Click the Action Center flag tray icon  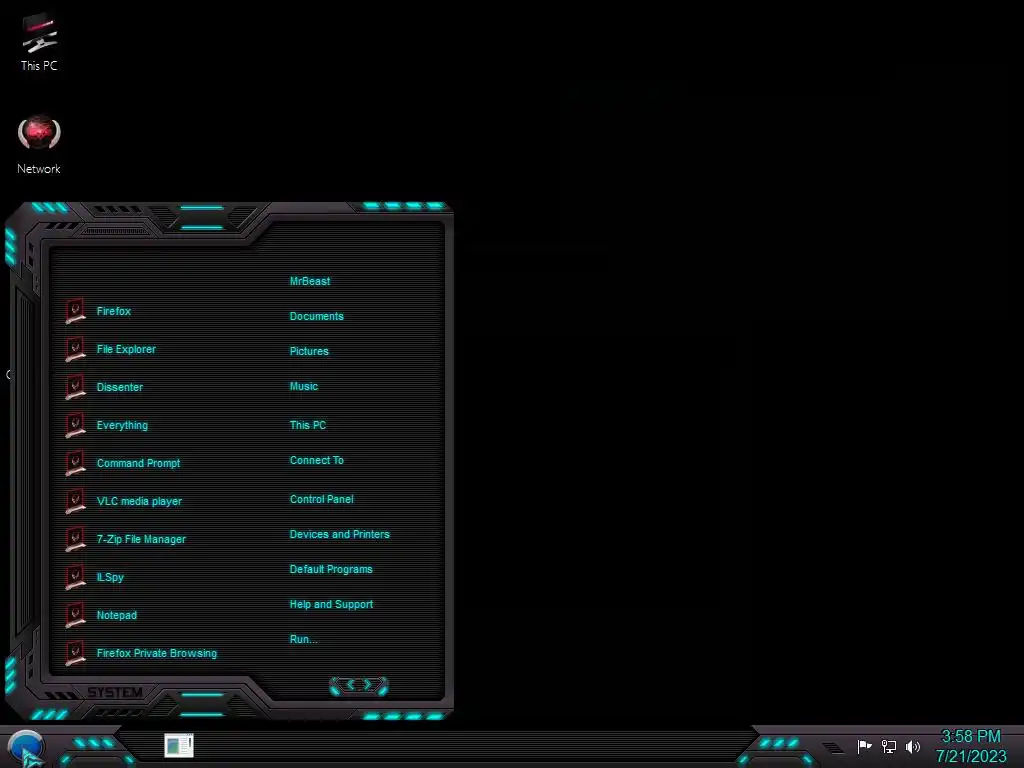(864, 746)
